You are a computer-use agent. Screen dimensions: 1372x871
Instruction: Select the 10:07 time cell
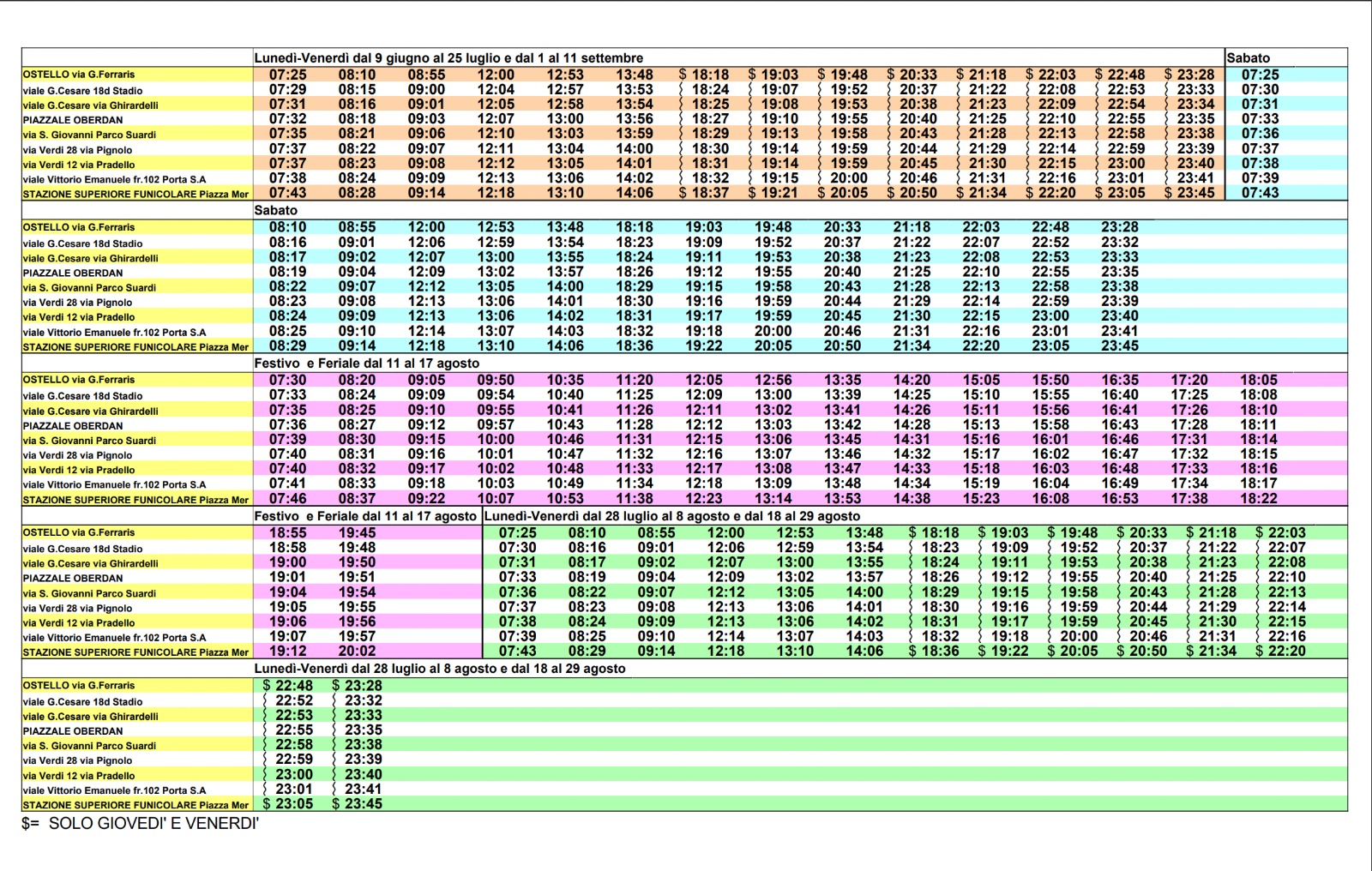pyautogui.click(x=496, y=499)
